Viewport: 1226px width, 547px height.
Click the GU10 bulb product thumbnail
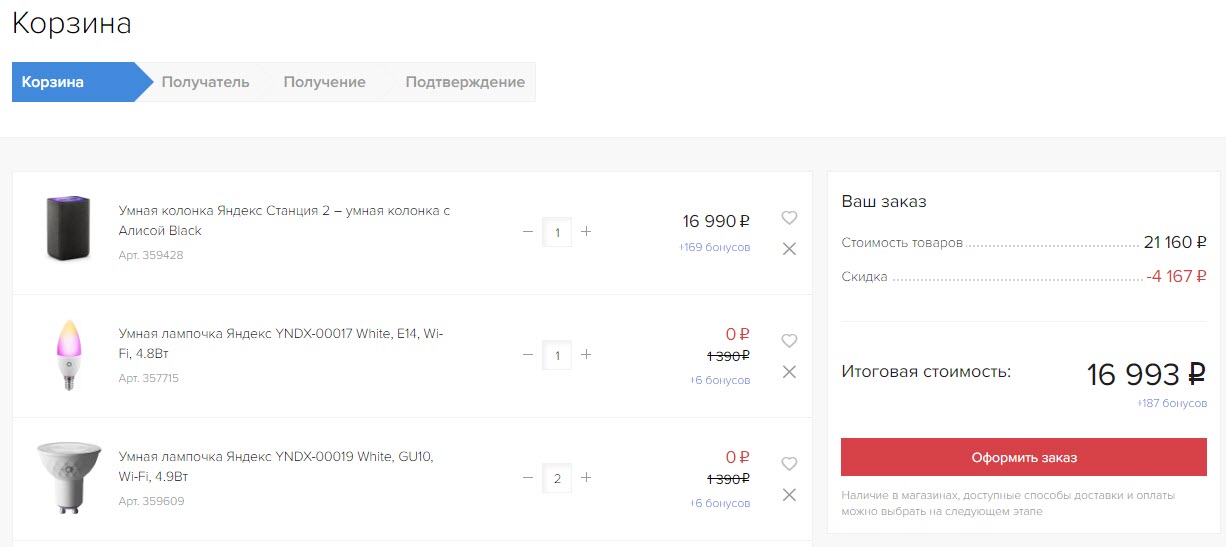point(68,477)
